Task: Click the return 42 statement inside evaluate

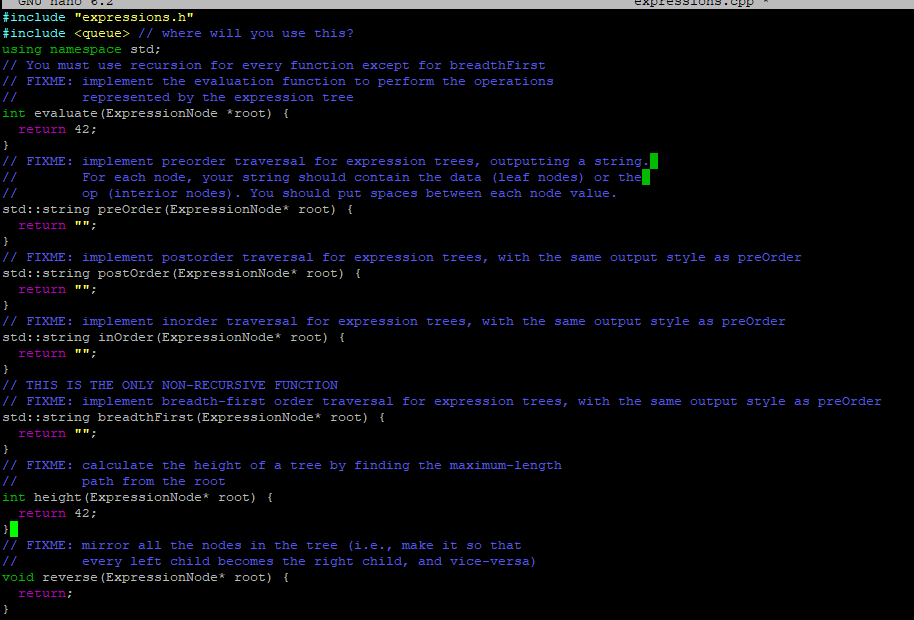Action: 55,128
